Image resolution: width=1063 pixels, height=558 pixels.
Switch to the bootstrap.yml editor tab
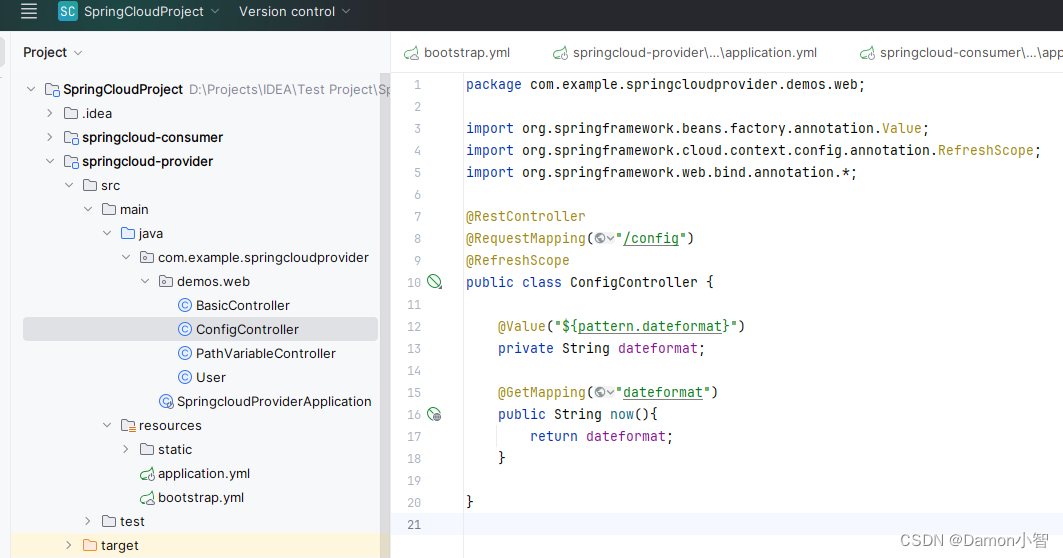tap(466, 53)
